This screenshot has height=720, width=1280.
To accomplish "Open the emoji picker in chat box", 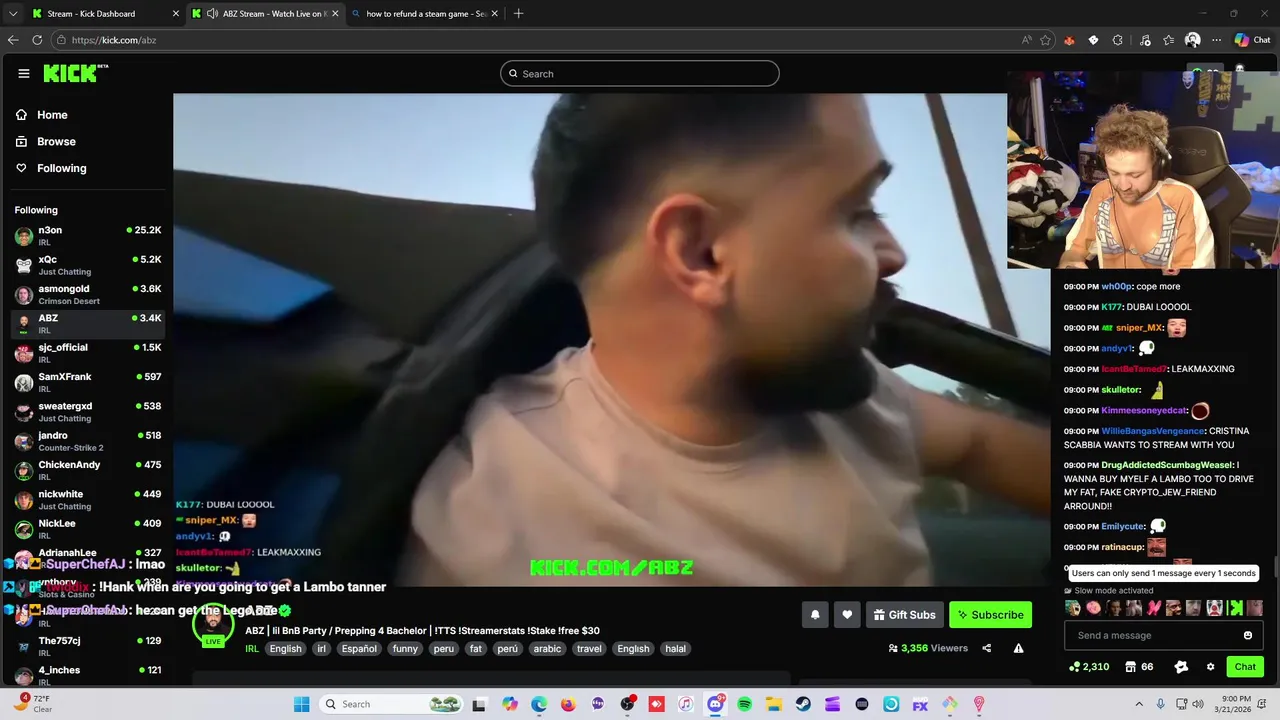I will tap(1248, 635).
